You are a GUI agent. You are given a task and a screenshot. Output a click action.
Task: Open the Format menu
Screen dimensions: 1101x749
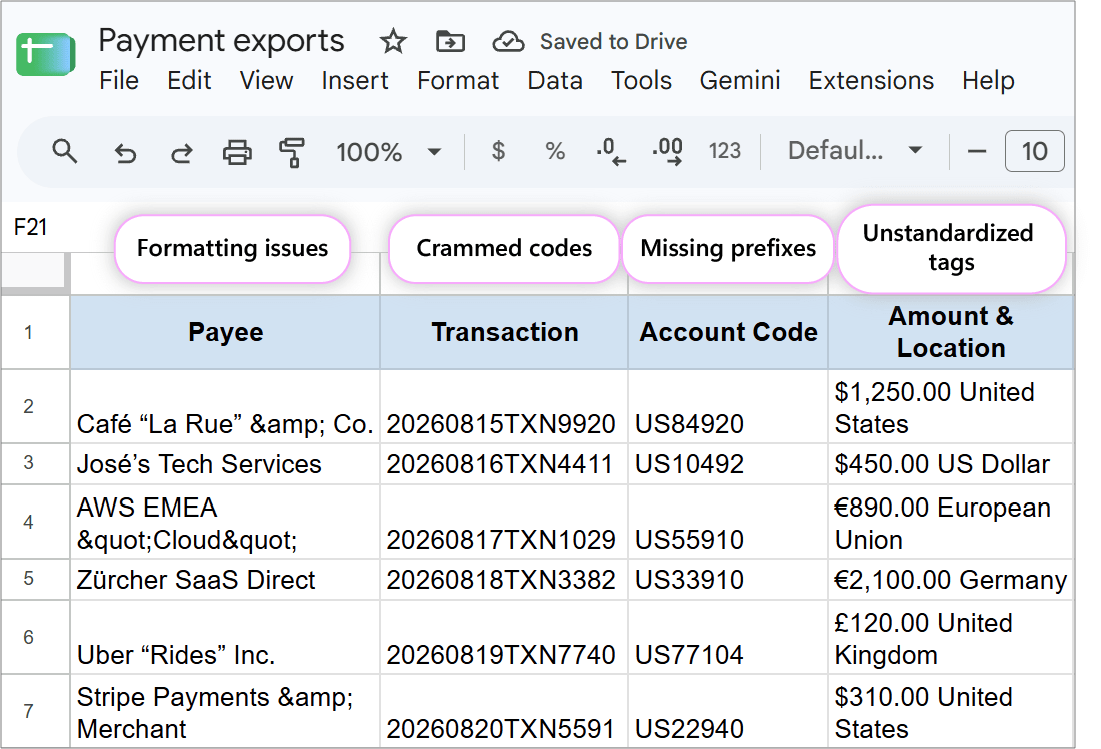(x=458, y=81)
